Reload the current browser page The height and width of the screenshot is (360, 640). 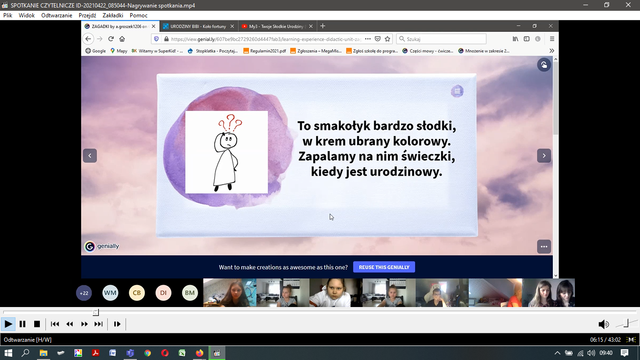click(x=111, y=39)
